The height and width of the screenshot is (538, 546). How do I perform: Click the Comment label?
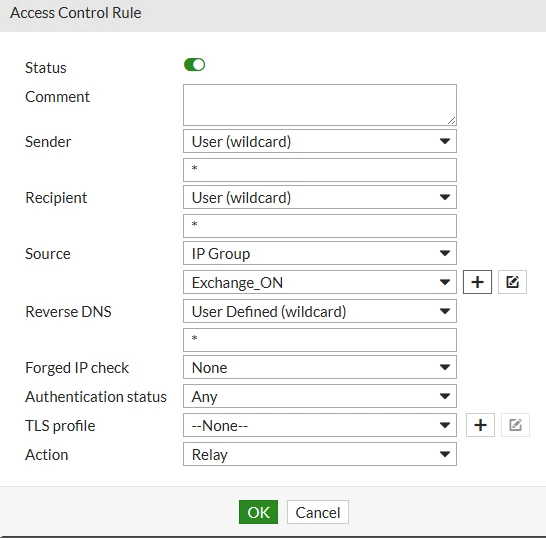pyautogui.click(x=57, y=96)
